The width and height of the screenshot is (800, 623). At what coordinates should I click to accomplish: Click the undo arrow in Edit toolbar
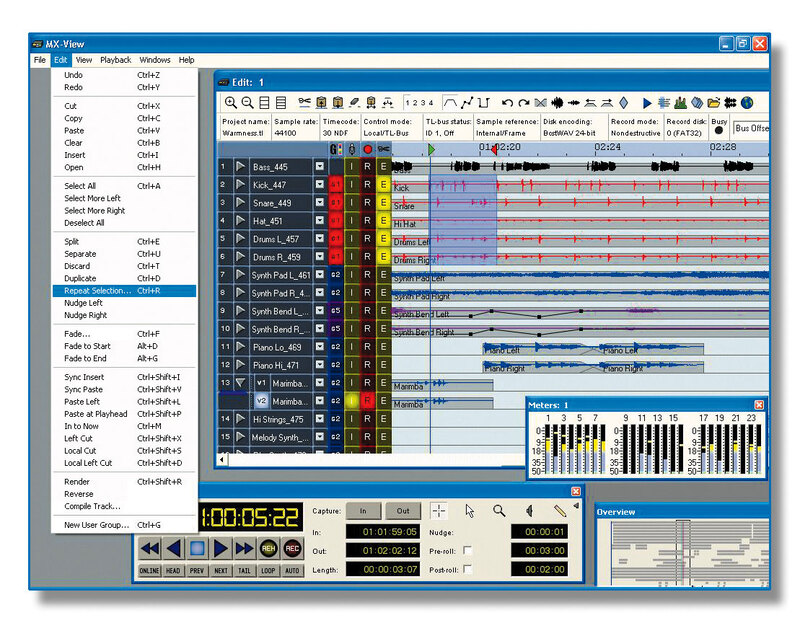(x=507, y=103)
